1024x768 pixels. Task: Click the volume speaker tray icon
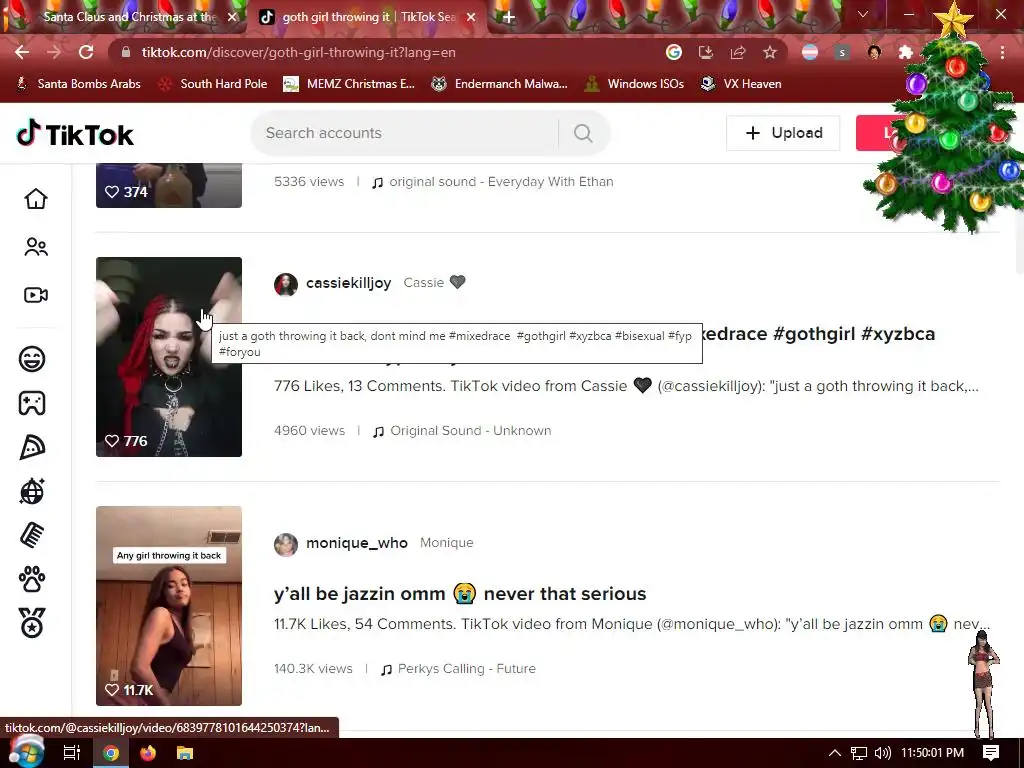pyautogui.click(x=882, y=753)
